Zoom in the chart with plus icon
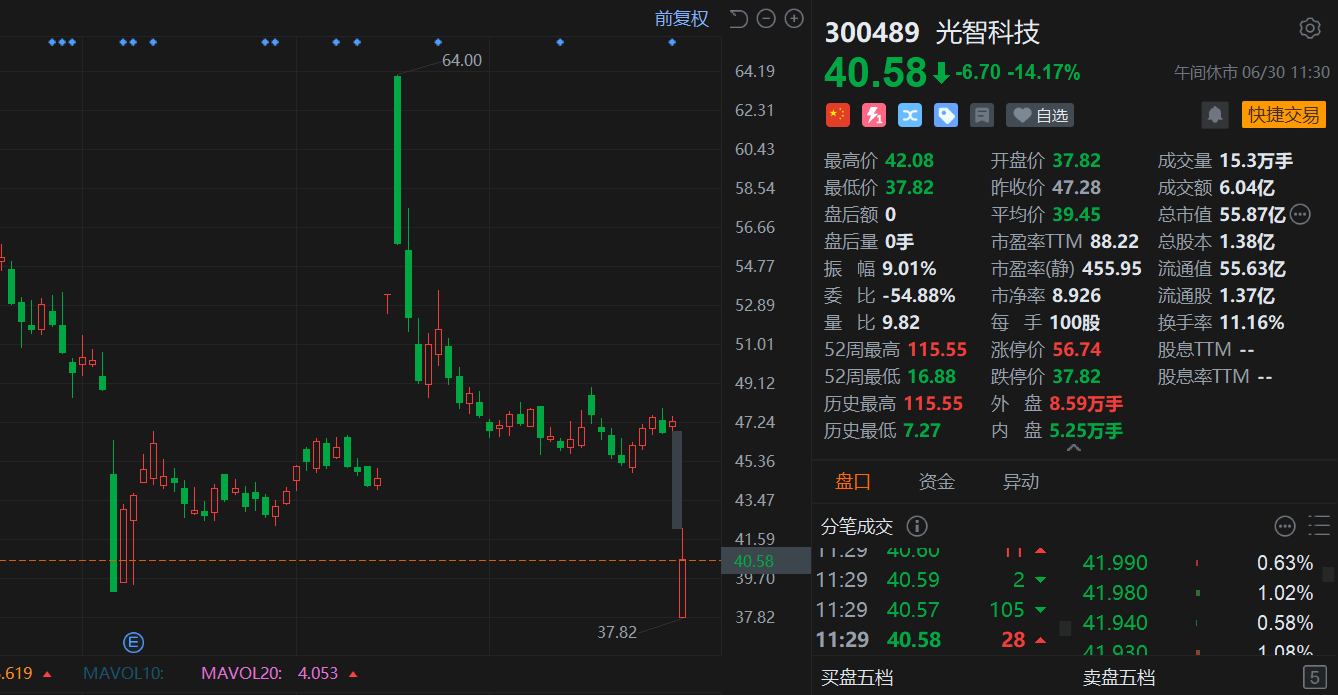1338x695 pixels. [794, 18]
